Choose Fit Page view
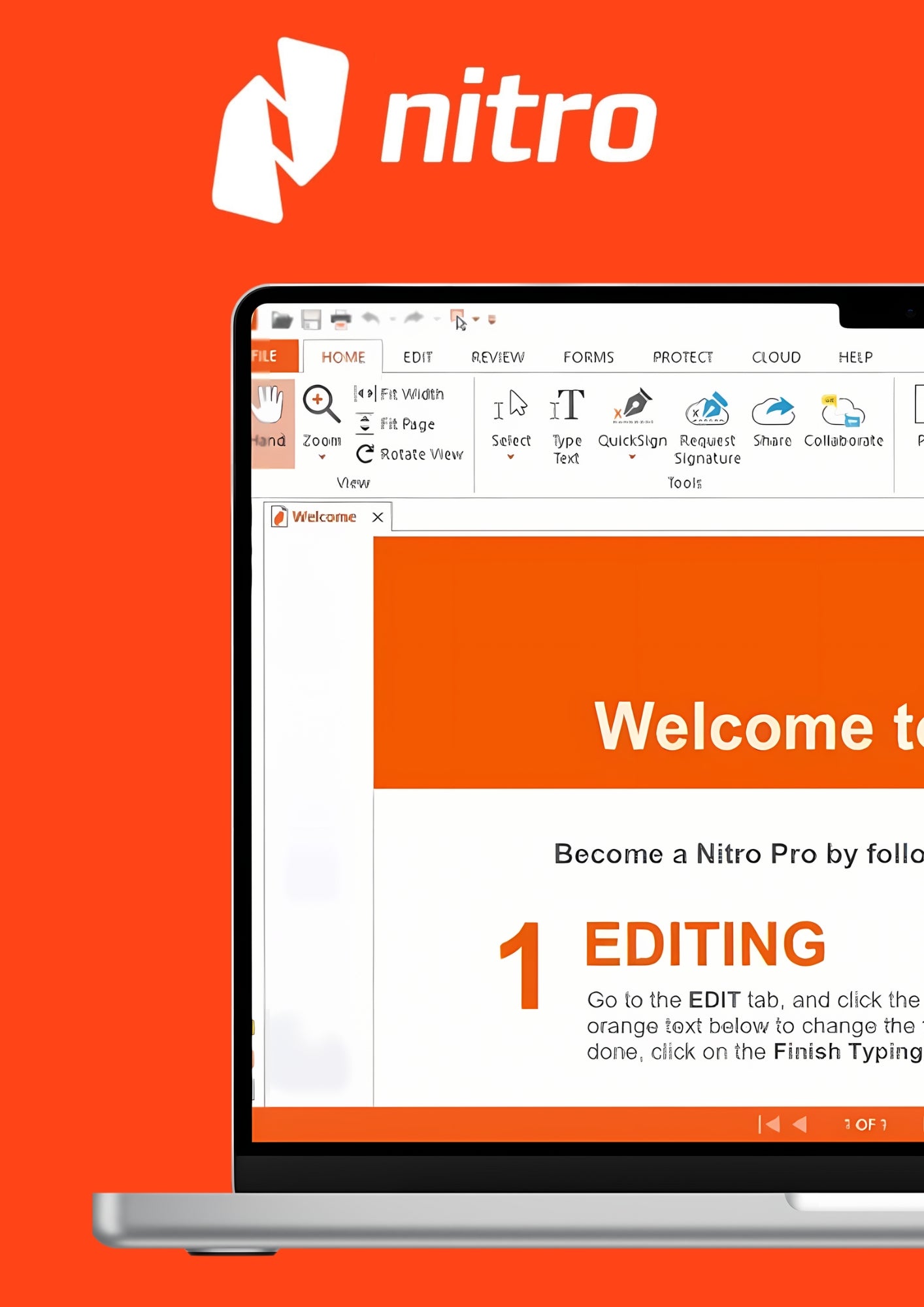The height and width of the screenshot is (1307, 924). pos(396,424)
